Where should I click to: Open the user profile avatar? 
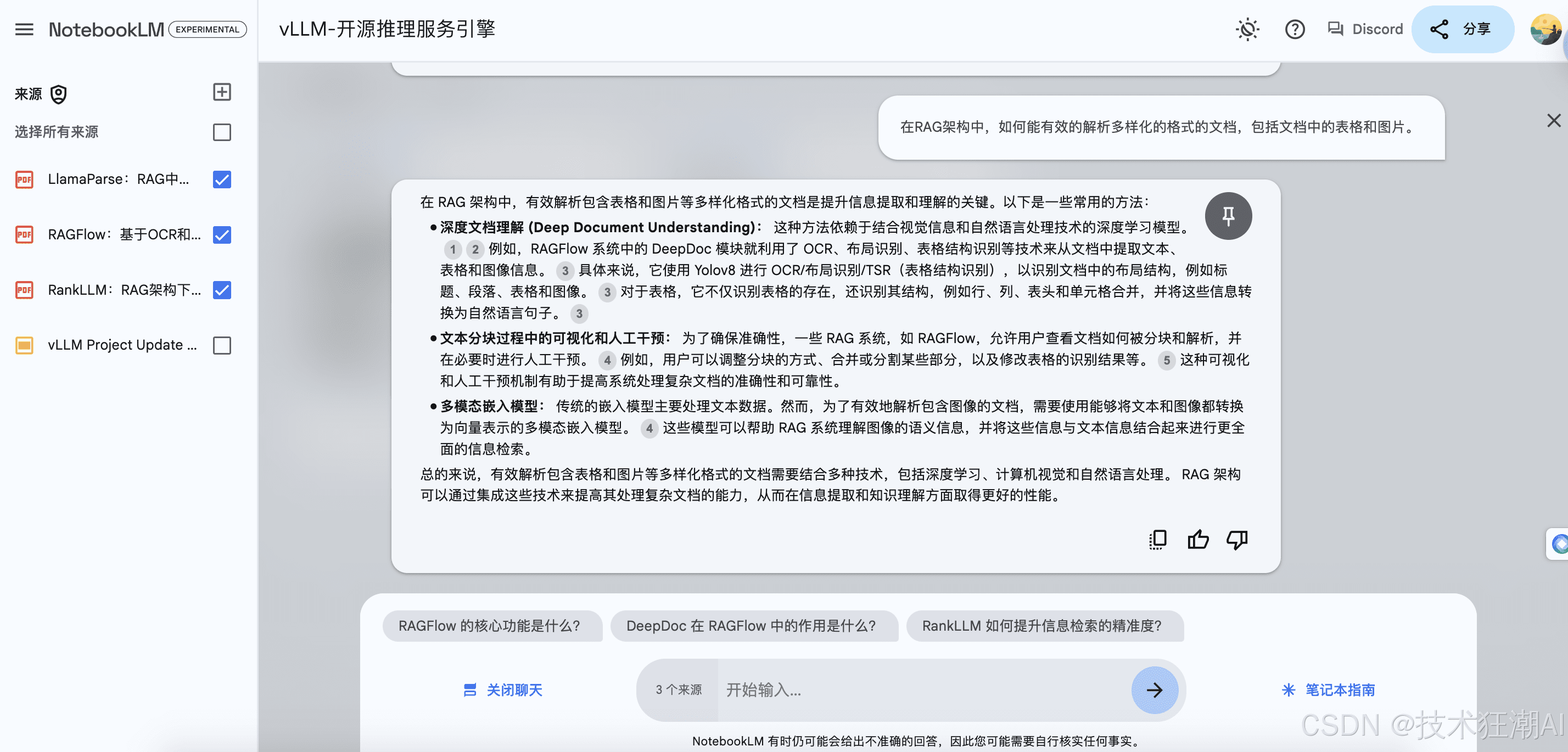[1546, 29]
